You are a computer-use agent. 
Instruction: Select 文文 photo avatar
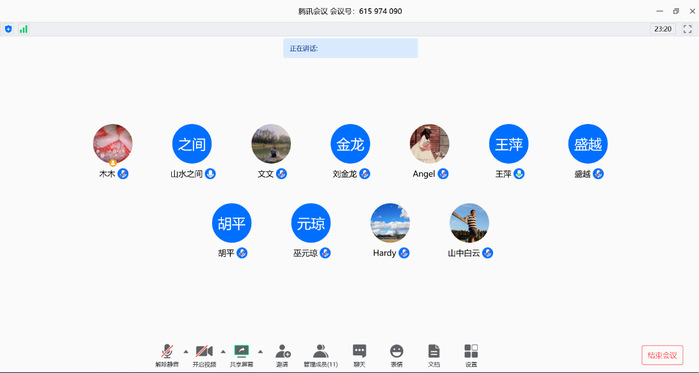tap(271, 143)
